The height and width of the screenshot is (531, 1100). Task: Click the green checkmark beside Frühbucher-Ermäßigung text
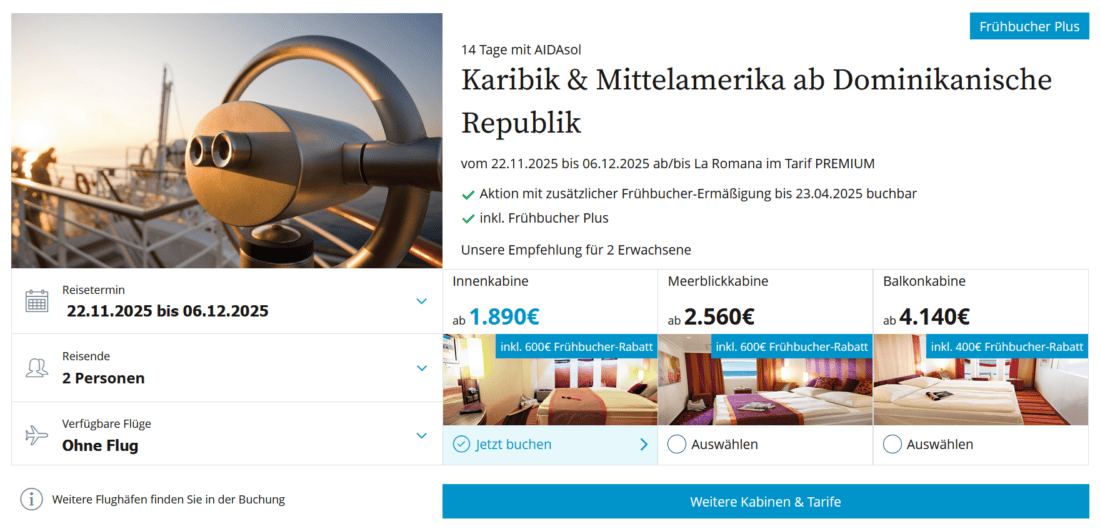(x=468, y=194)
